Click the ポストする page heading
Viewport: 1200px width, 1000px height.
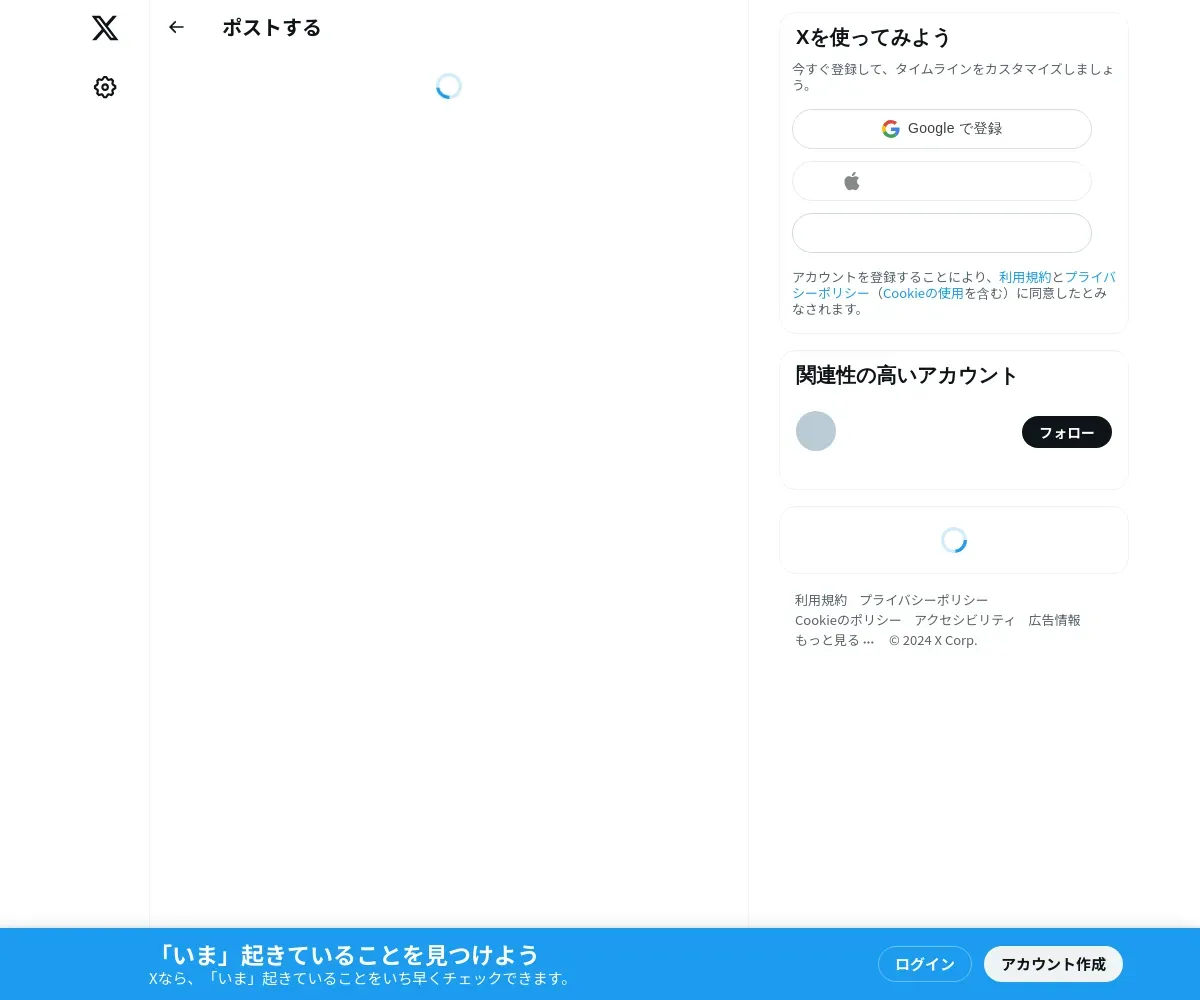pyautogui.click(x=272, y=28)
